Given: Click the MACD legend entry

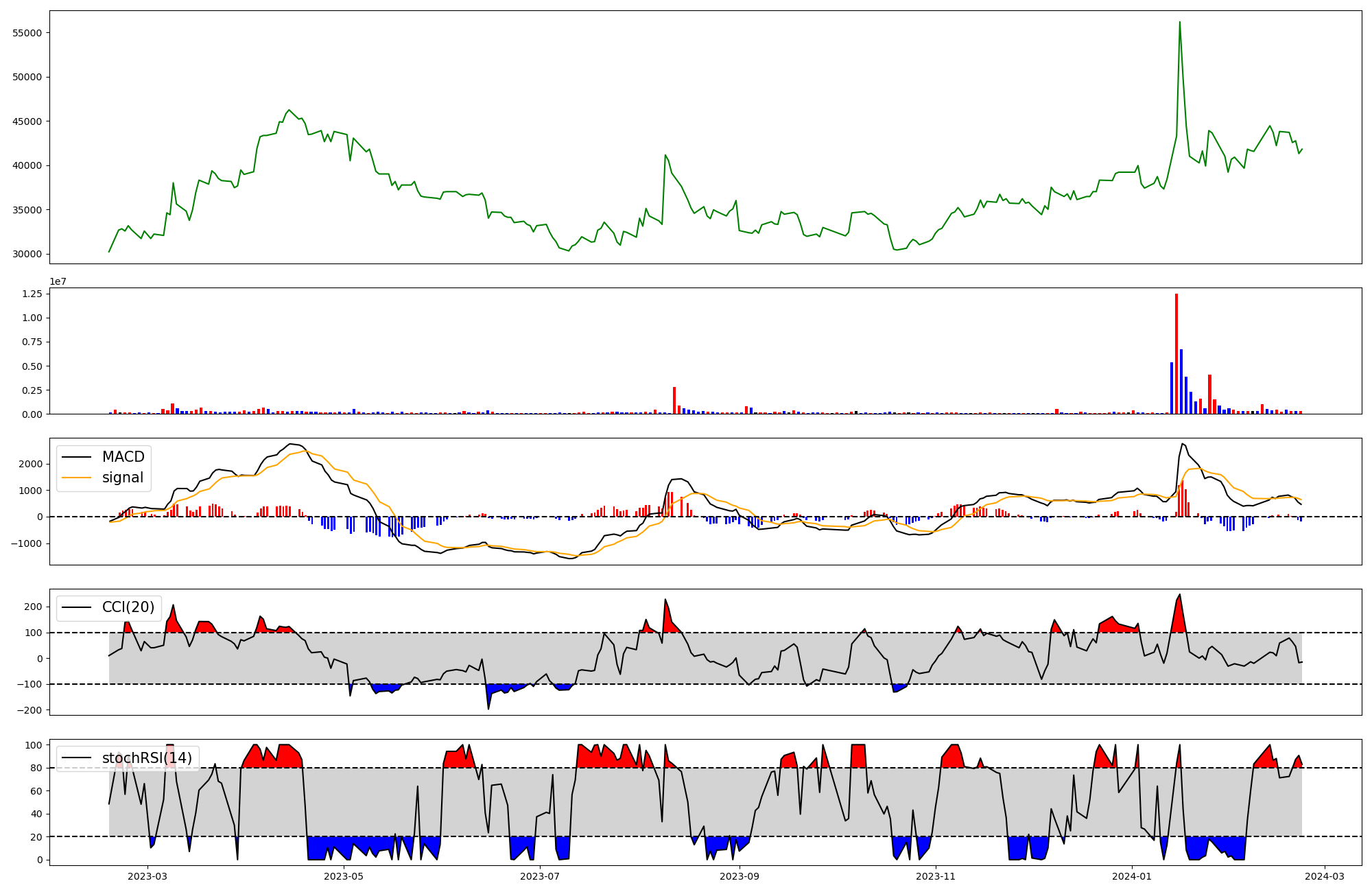Looking at the screenshot, I should (123, 457).
